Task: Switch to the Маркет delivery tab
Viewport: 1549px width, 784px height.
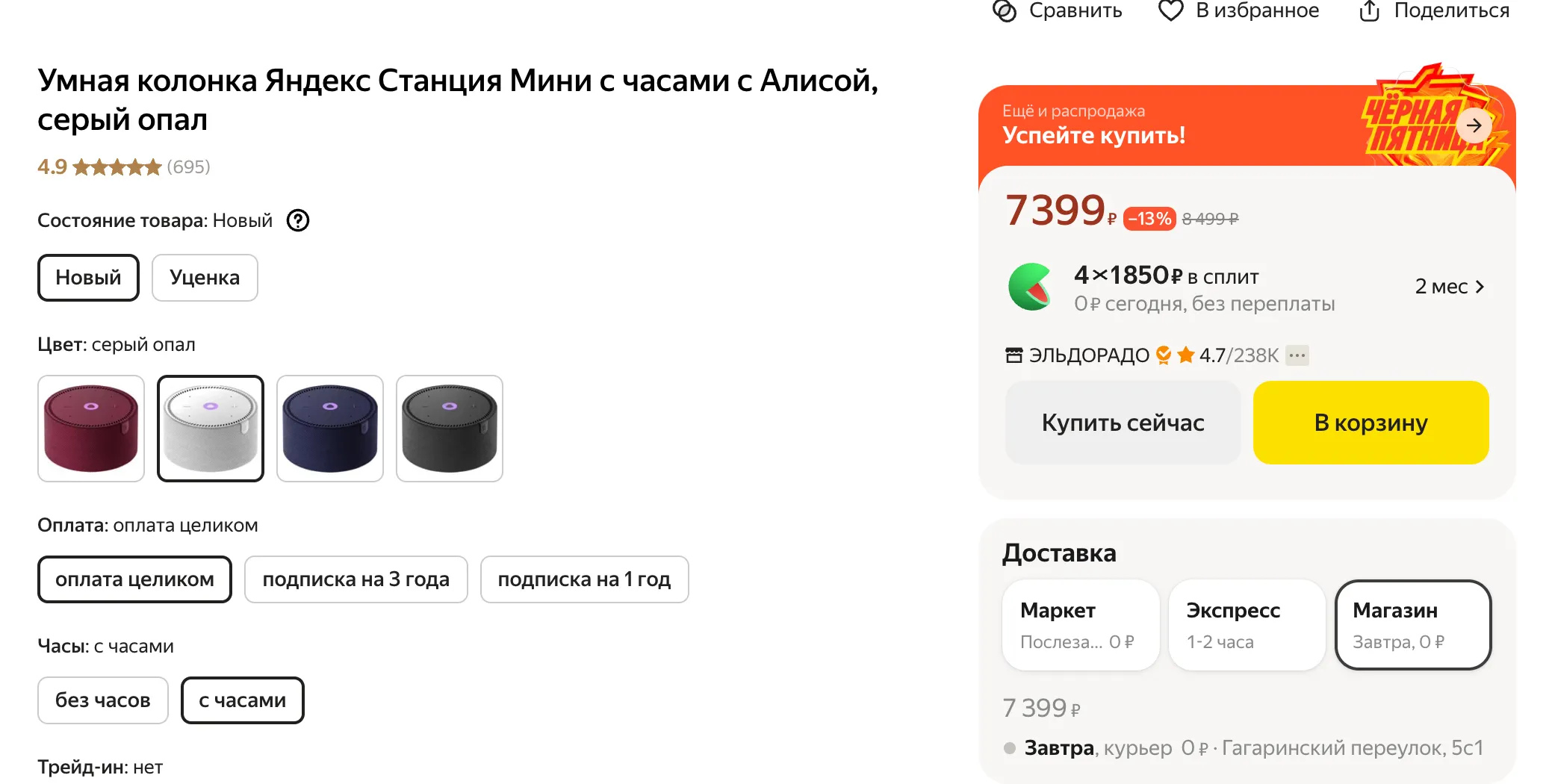Action: tap(1080, 625)
